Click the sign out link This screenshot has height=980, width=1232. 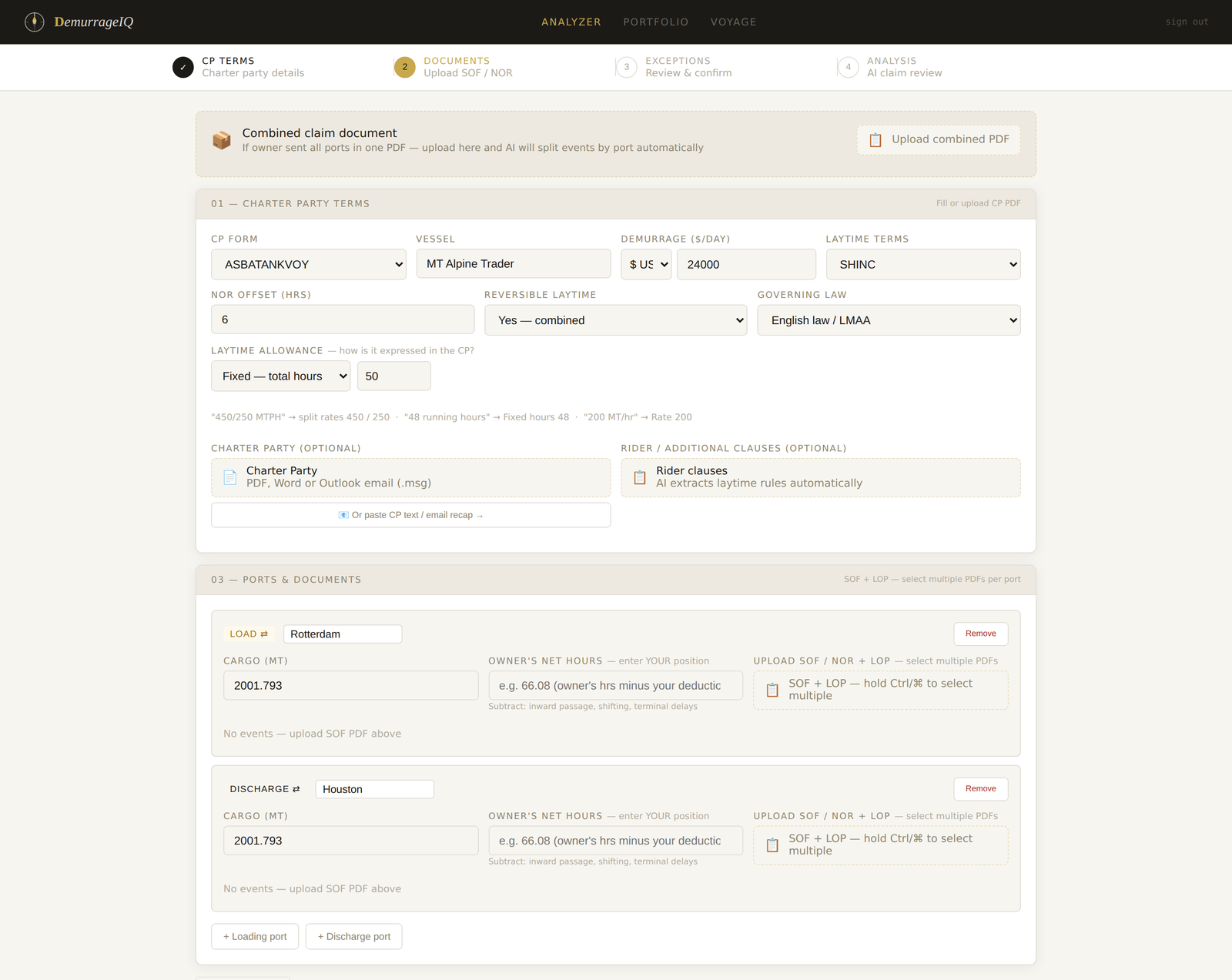(1187, 22)
